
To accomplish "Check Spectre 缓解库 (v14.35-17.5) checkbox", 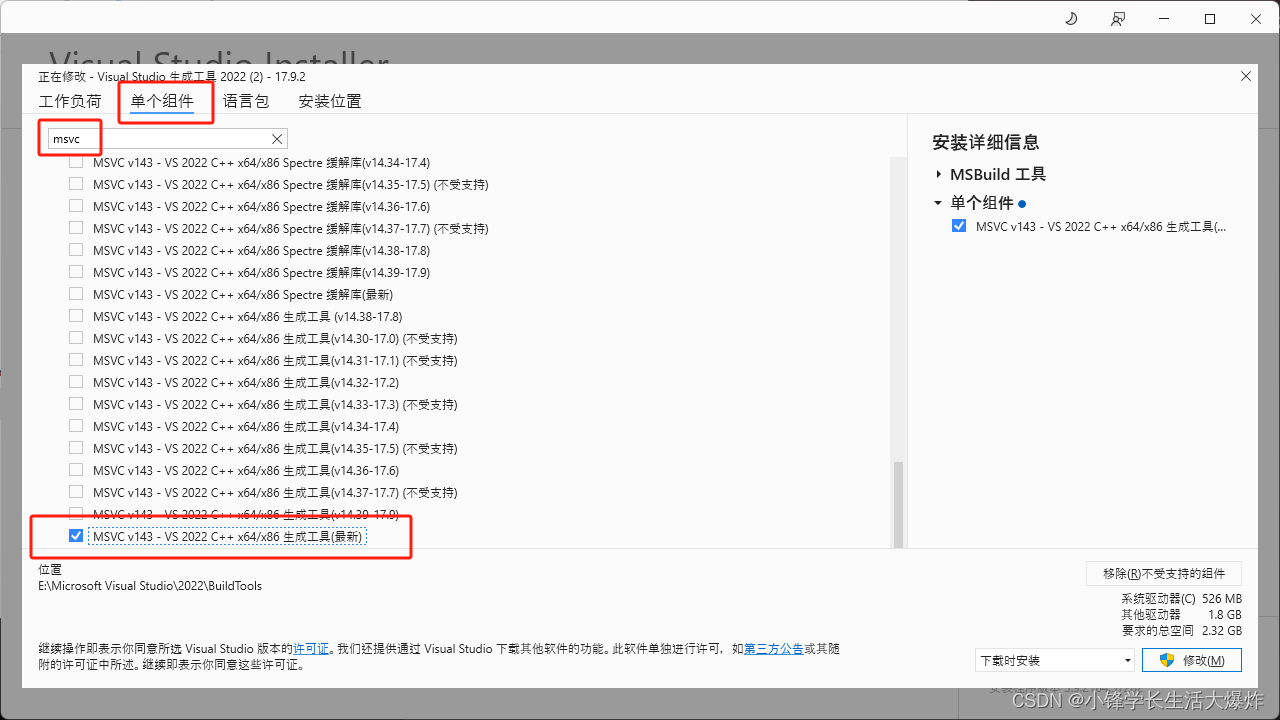I will coord(76,184).
